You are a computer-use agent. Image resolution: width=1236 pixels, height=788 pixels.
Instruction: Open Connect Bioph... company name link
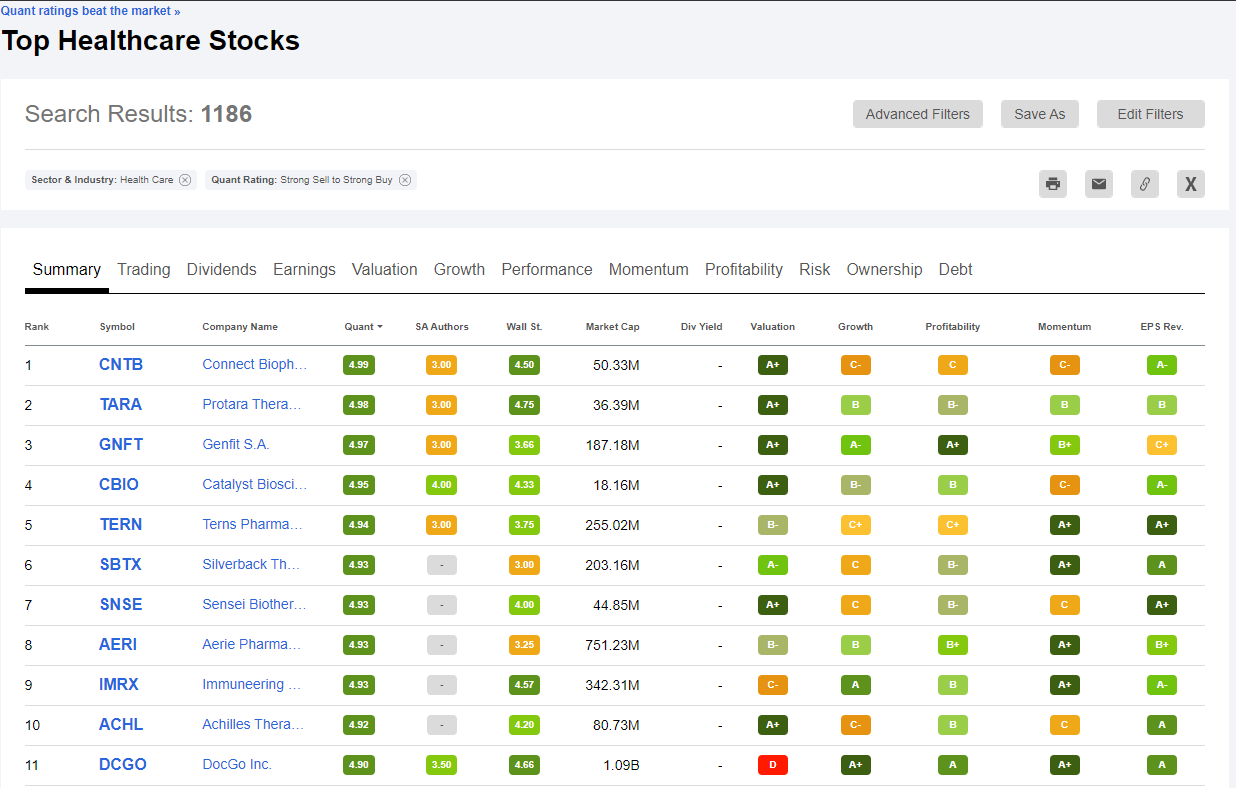coord(254,364)
